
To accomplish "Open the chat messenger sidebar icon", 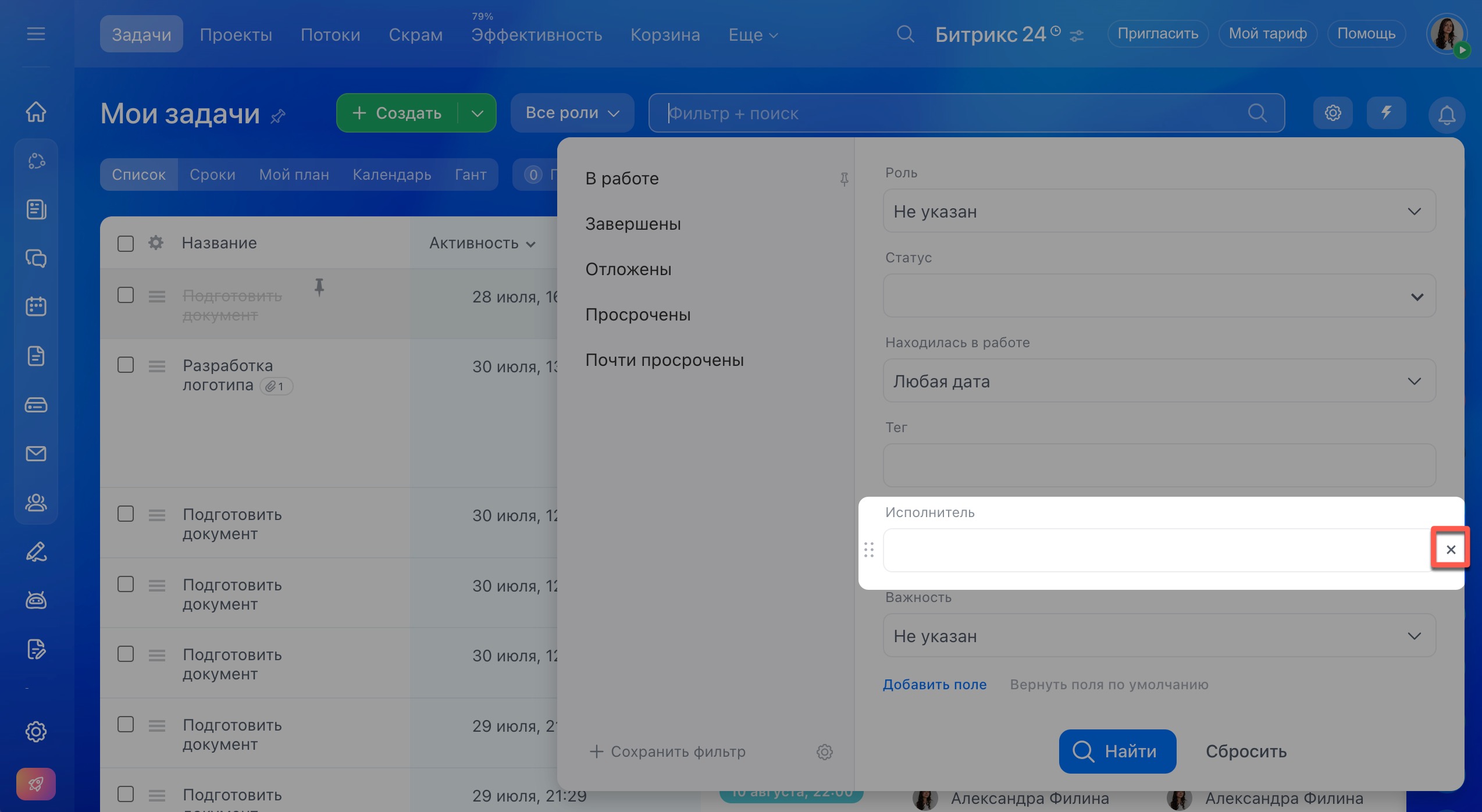I will click(x=36, y=258).
